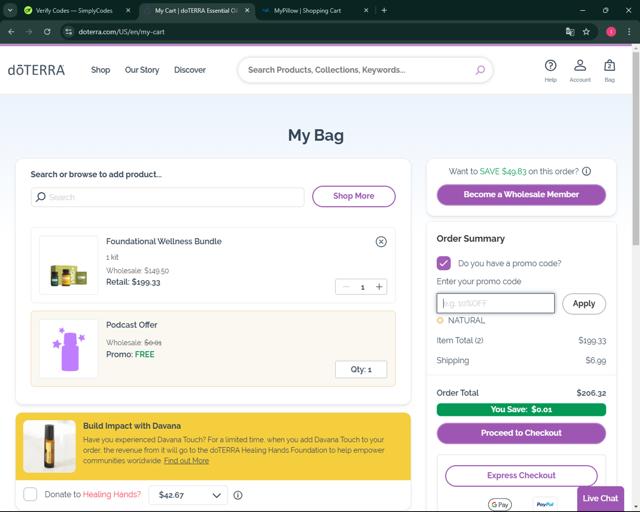Click the doTERRA logo
Screen dimensions: 640x512
click(x=36, y=70)
